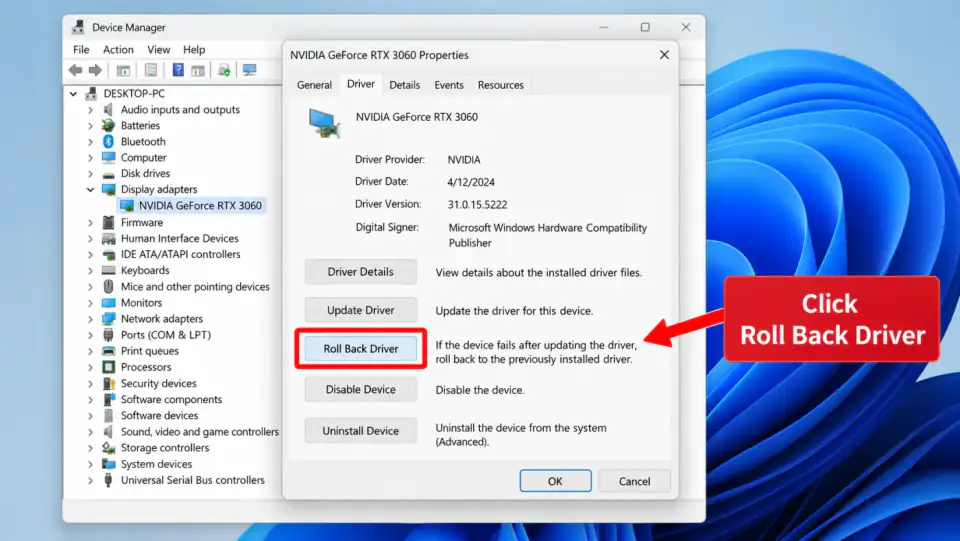Image resolution: width=960 pixels, height=541 pixels.
Task: Open the Events tab
Action: pyautogui.click(x=449, y=85)
